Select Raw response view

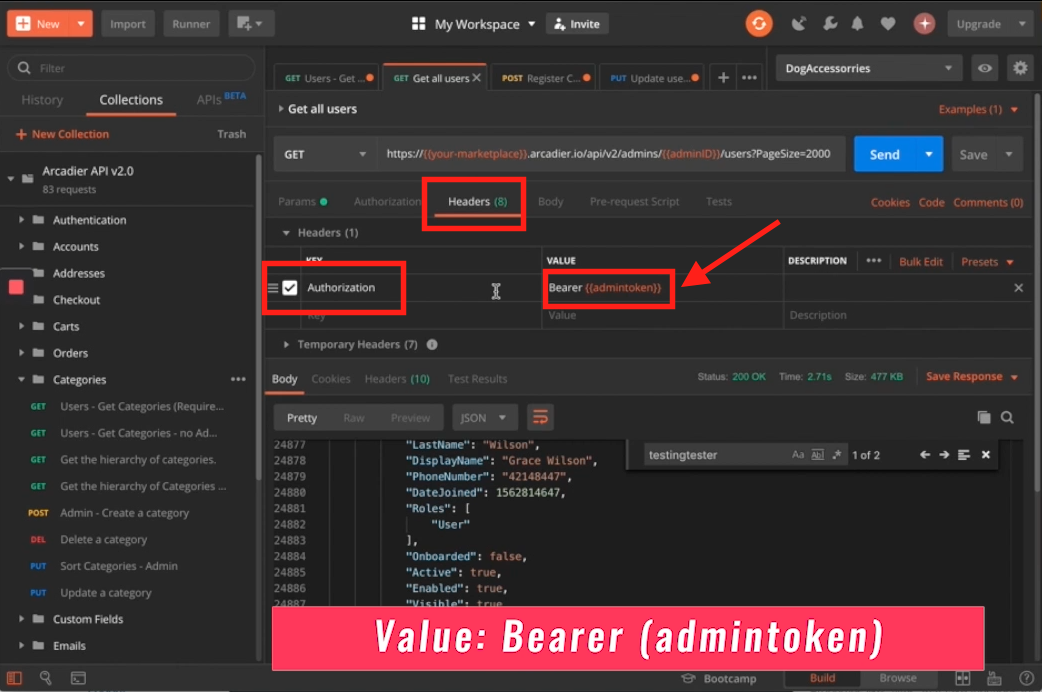tap(354, 417)
